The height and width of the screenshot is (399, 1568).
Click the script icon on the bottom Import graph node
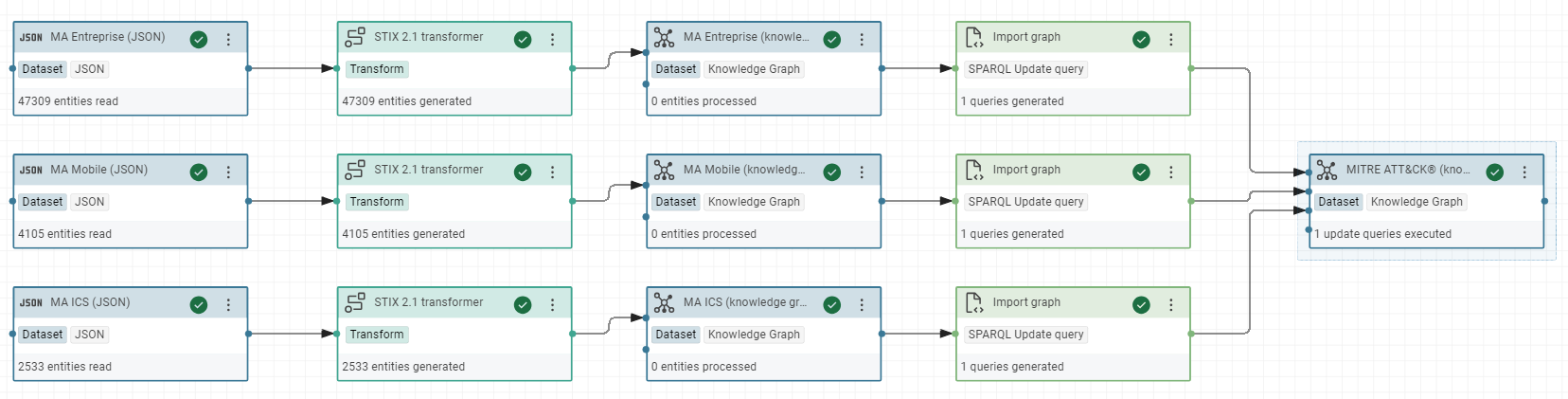point(973,303)
